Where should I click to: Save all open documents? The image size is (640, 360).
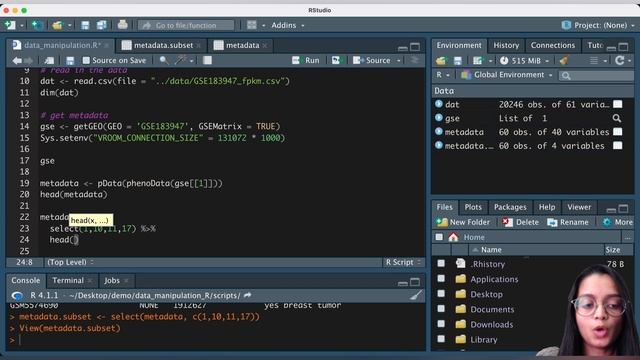(101, 25)
